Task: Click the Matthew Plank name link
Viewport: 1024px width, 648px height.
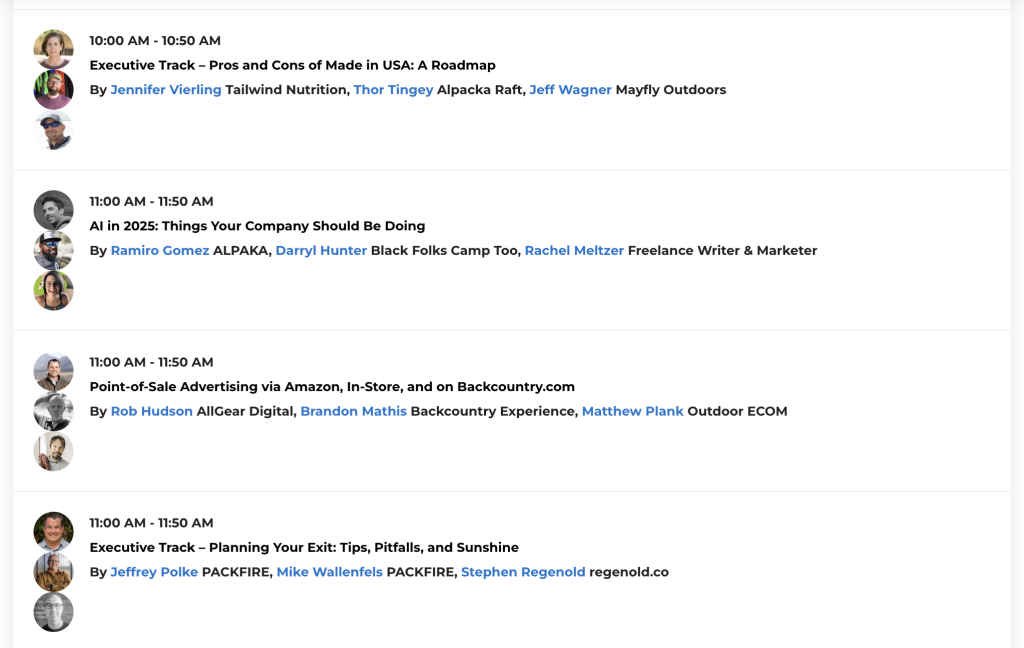Action: (x=632, y=411)
